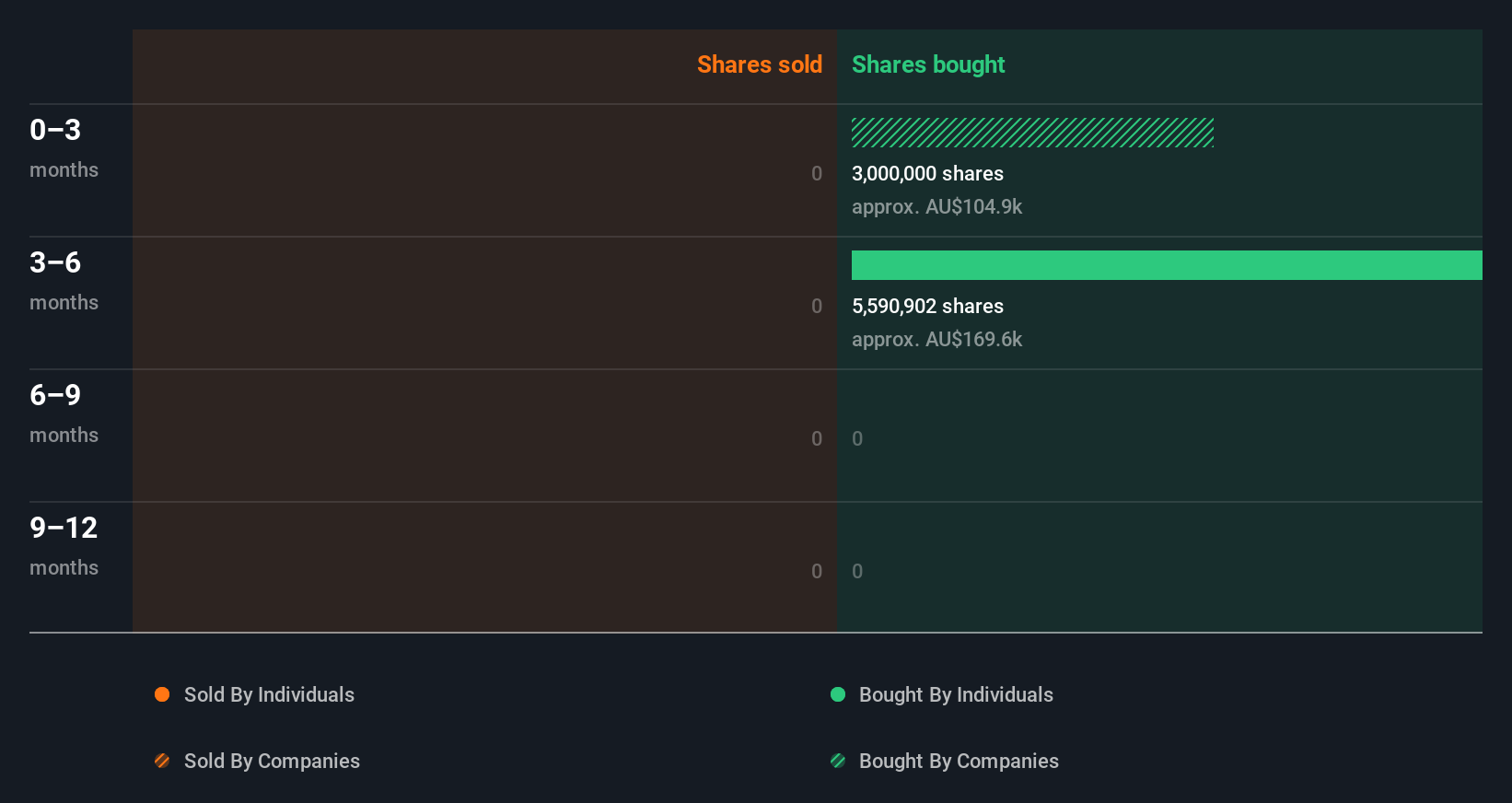This screenshot has height=803, width=1512.
Task: Toggle the Bought By Individuals legend label
Action: coord(956,694)
